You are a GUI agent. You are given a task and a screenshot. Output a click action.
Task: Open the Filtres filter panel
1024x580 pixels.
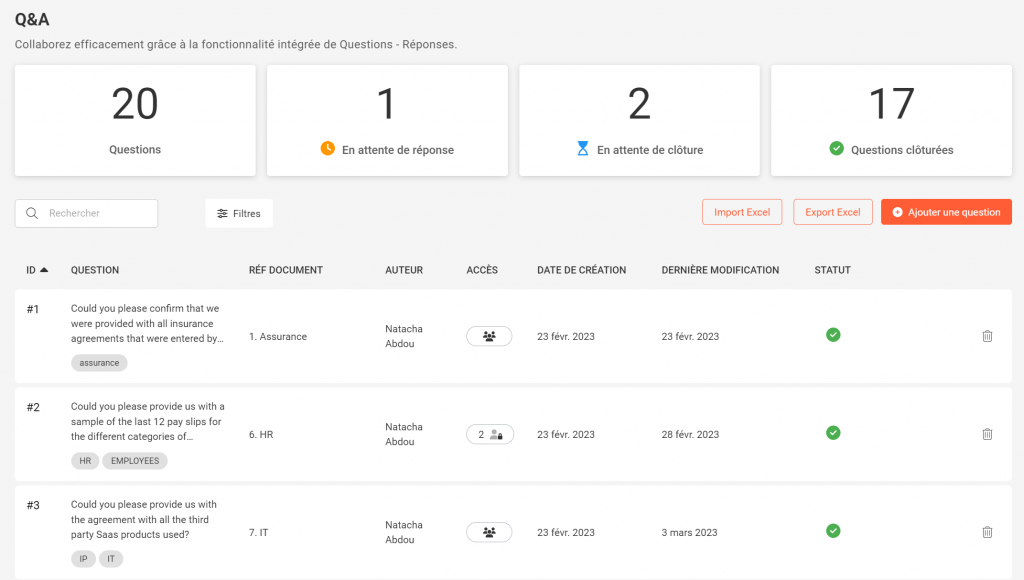pyautogui.click(x=239, y=213)
